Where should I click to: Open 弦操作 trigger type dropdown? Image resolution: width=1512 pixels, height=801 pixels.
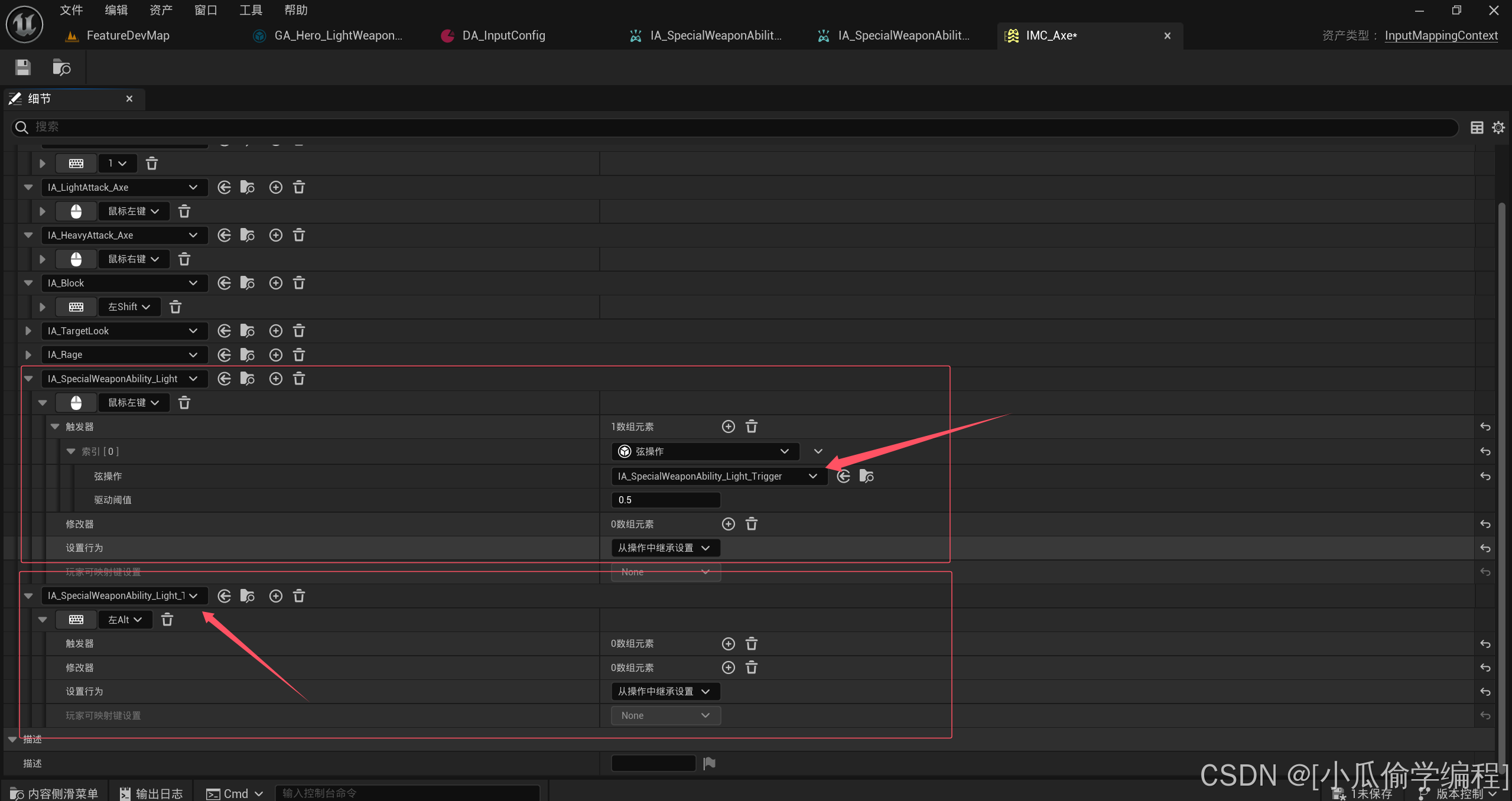click(705, 451)
